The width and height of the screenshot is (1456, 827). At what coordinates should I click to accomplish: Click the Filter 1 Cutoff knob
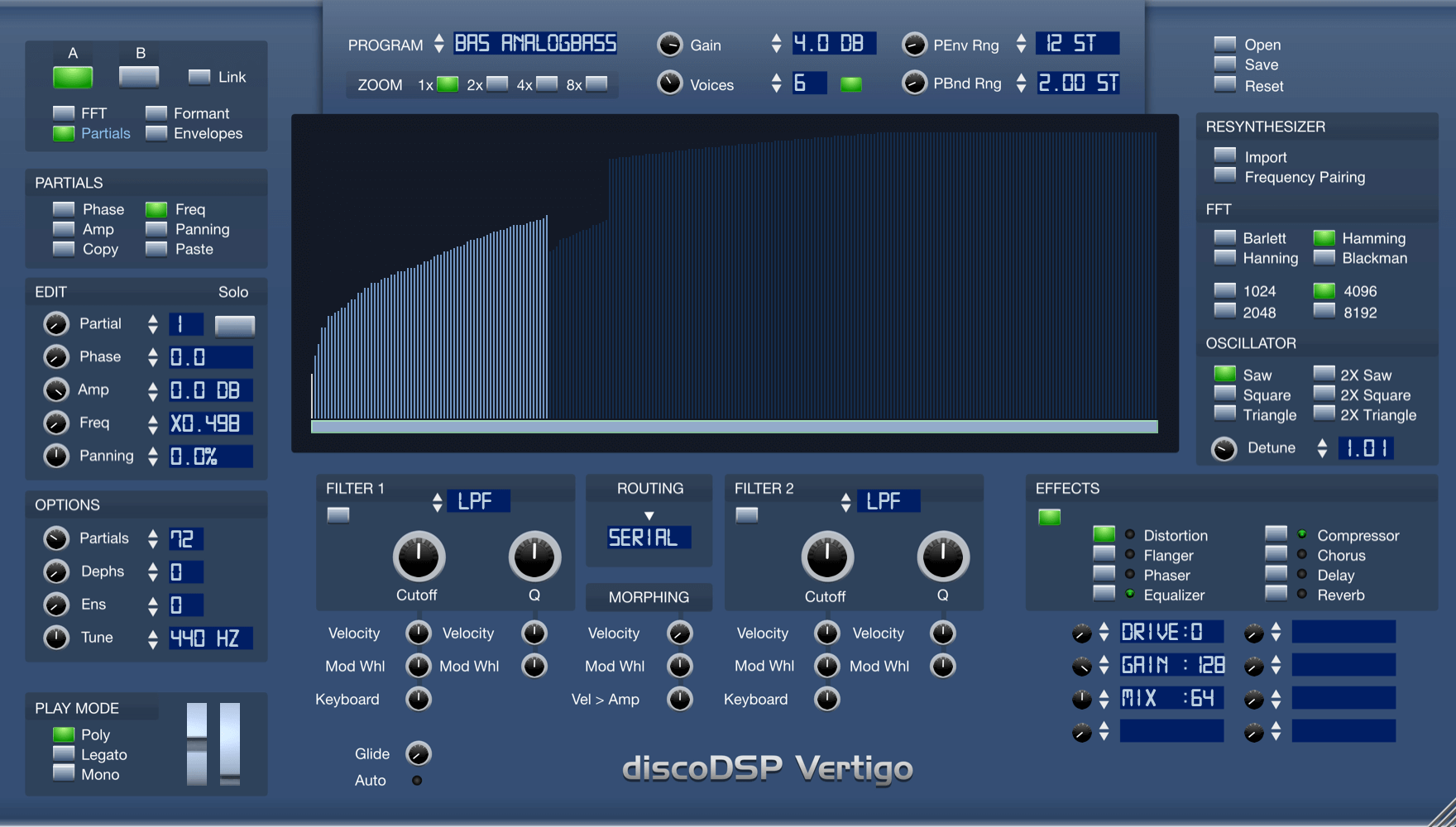click(x=419, y=557)
